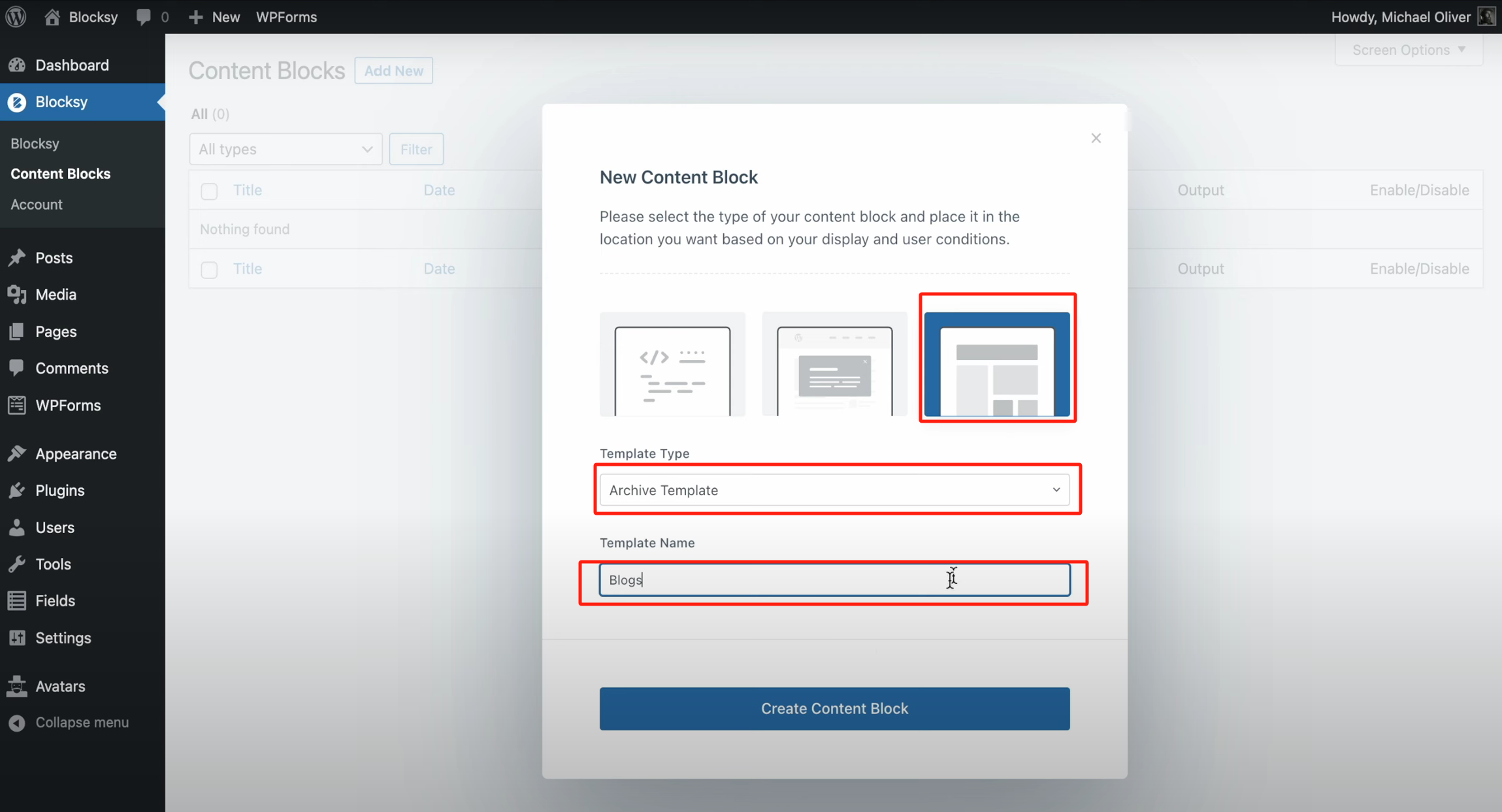Open Account submenu under Blocksy

click(x=37, y=204)
